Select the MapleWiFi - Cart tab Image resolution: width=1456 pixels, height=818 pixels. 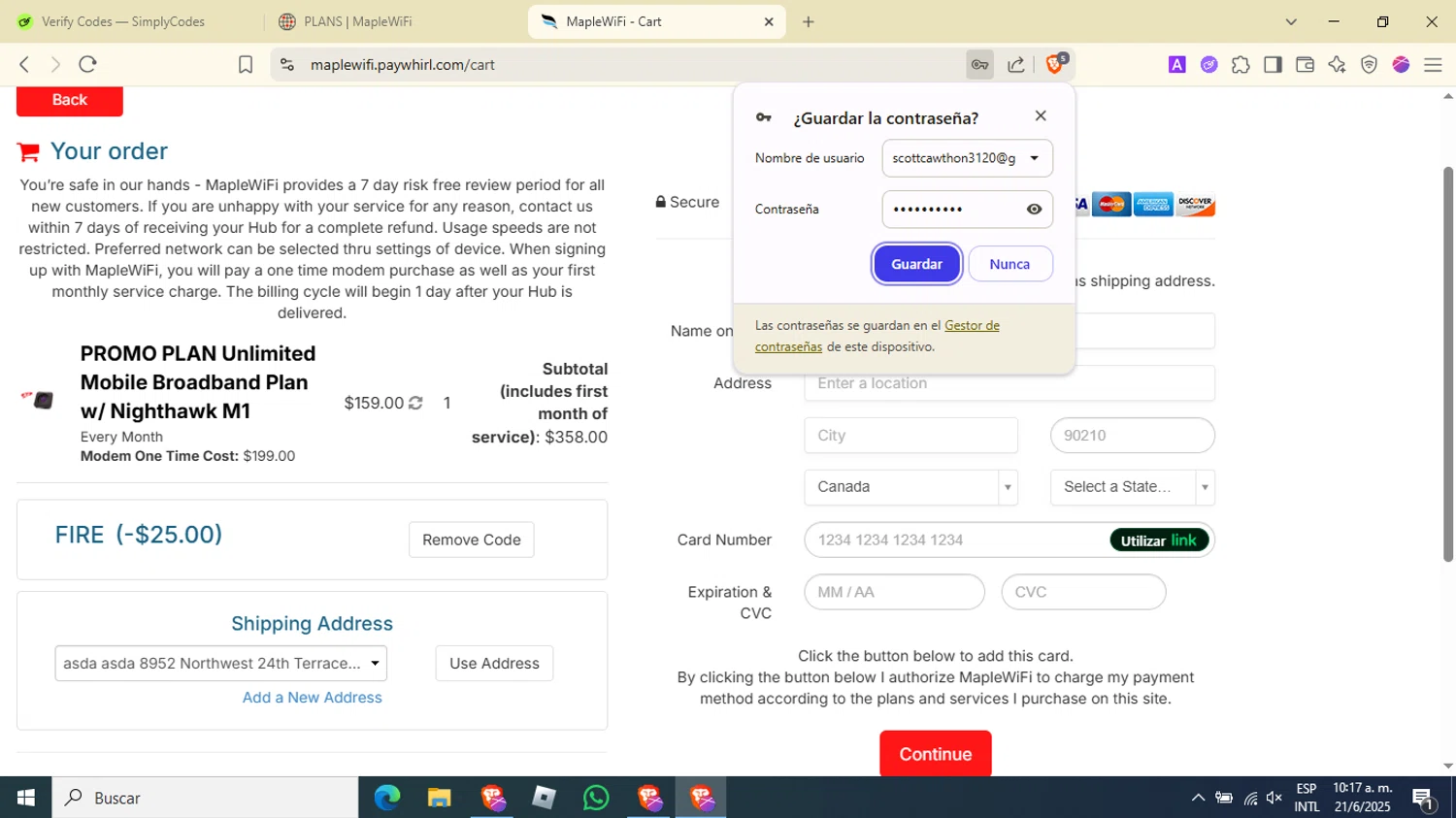click(656, 21)
